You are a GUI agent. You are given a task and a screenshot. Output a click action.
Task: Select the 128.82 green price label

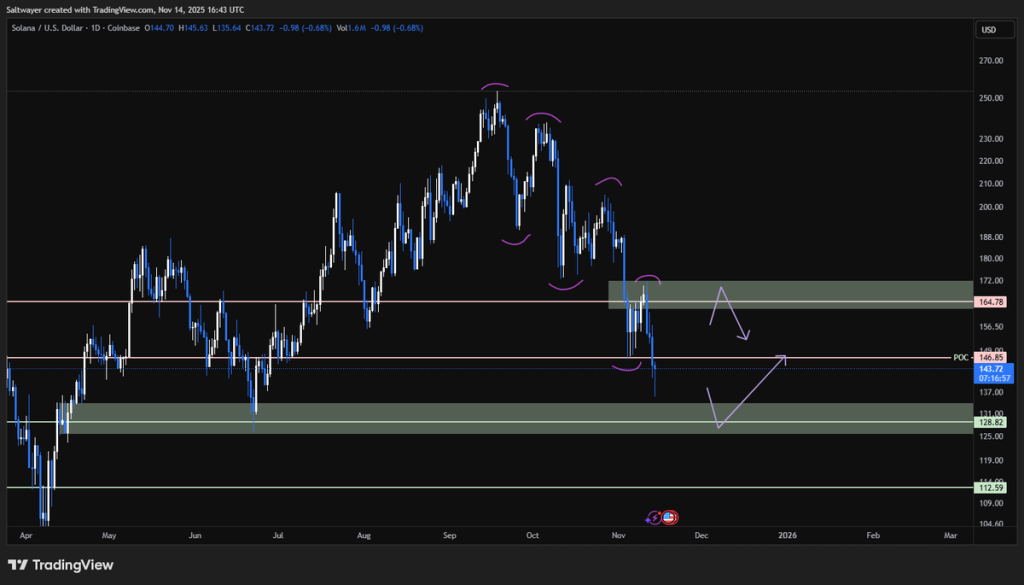(x=989, y=423)
